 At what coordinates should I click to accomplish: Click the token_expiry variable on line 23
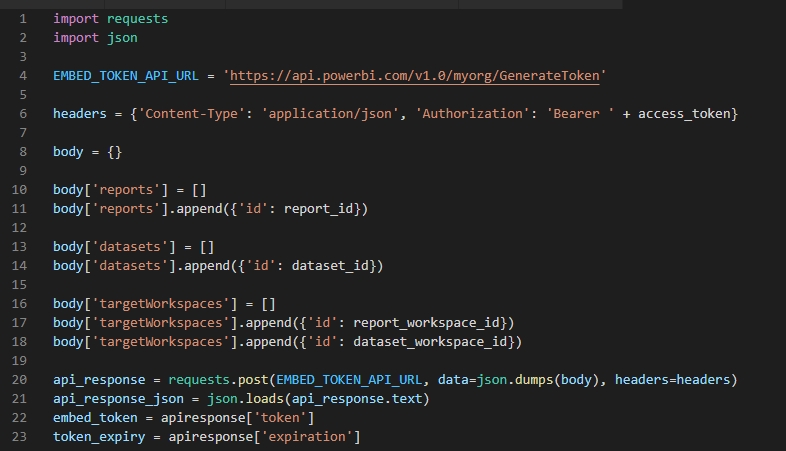(99, 437)
